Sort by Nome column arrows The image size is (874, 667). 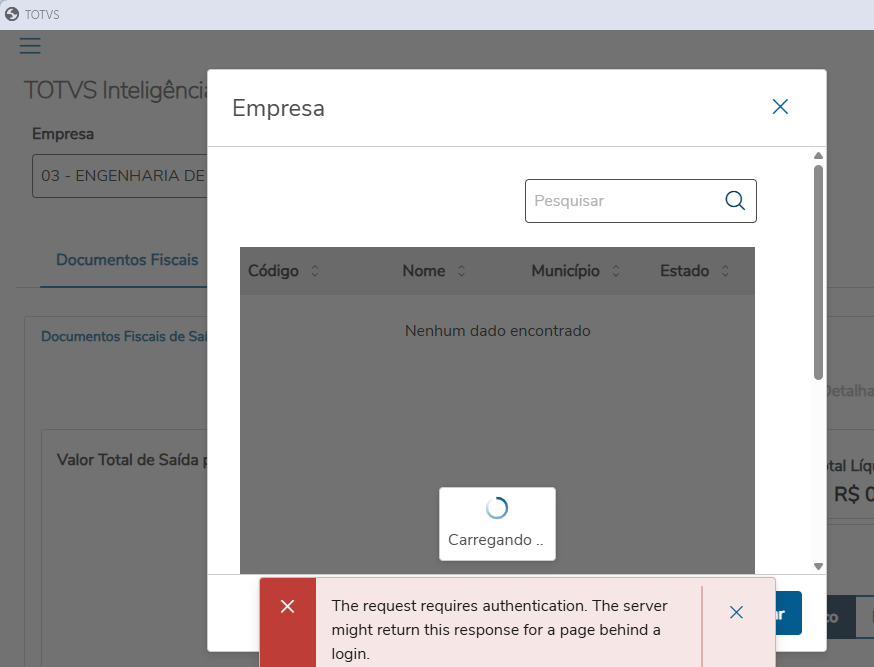(x=462, y=271)
